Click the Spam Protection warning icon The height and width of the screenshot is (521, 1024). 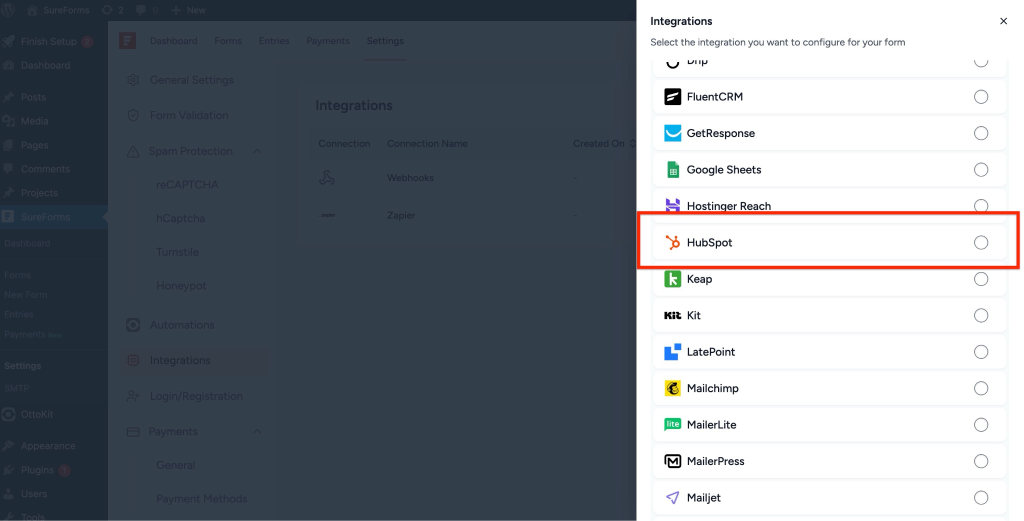pos(133,151)
